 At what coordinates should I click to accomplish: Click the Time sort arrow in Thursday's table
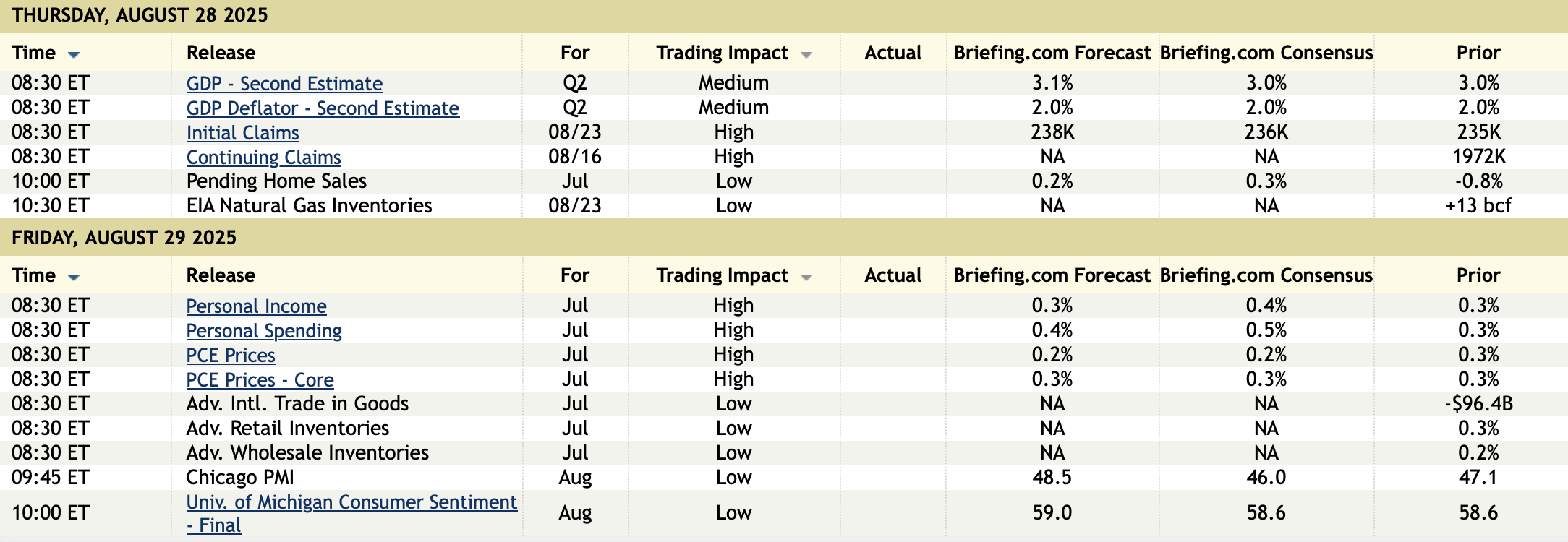(74, 54)
